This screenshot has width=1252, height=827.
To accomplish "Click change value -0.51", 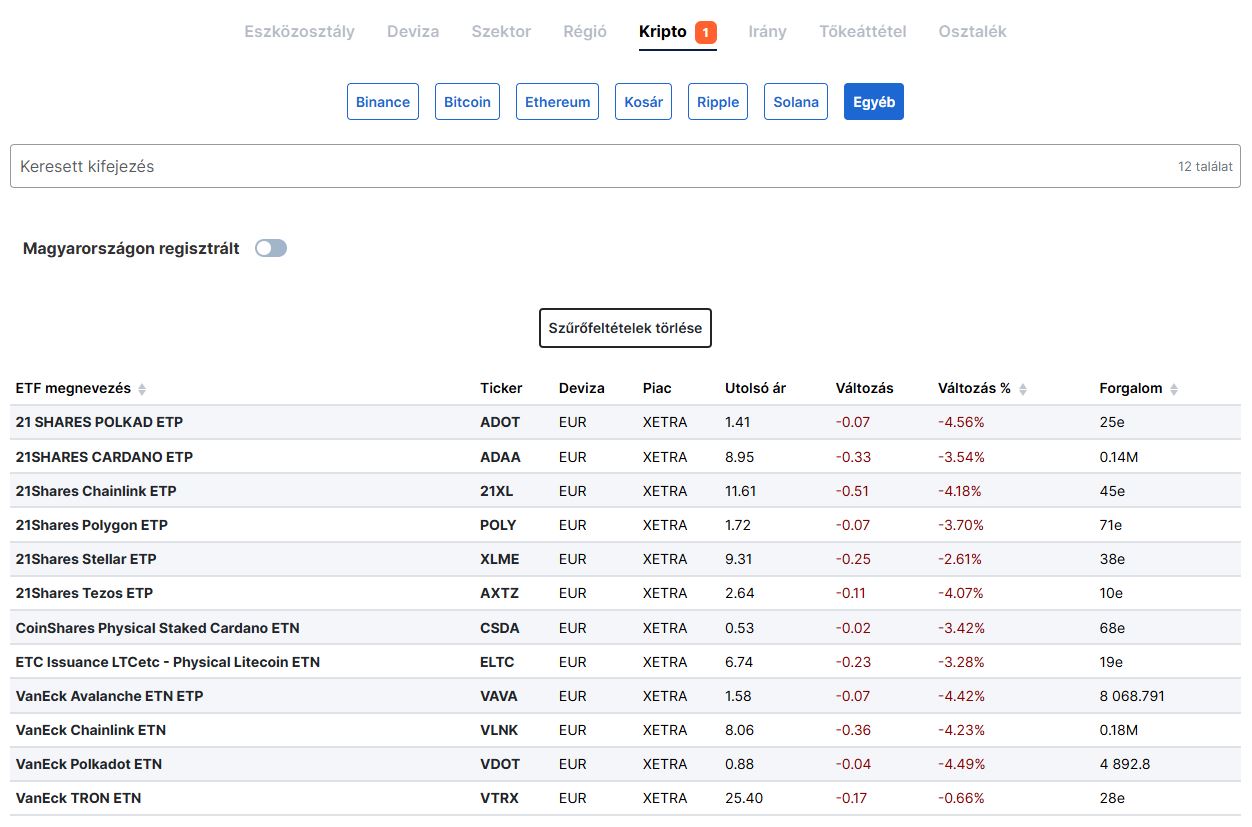I will pyautogui.click(x=853, y=491).
